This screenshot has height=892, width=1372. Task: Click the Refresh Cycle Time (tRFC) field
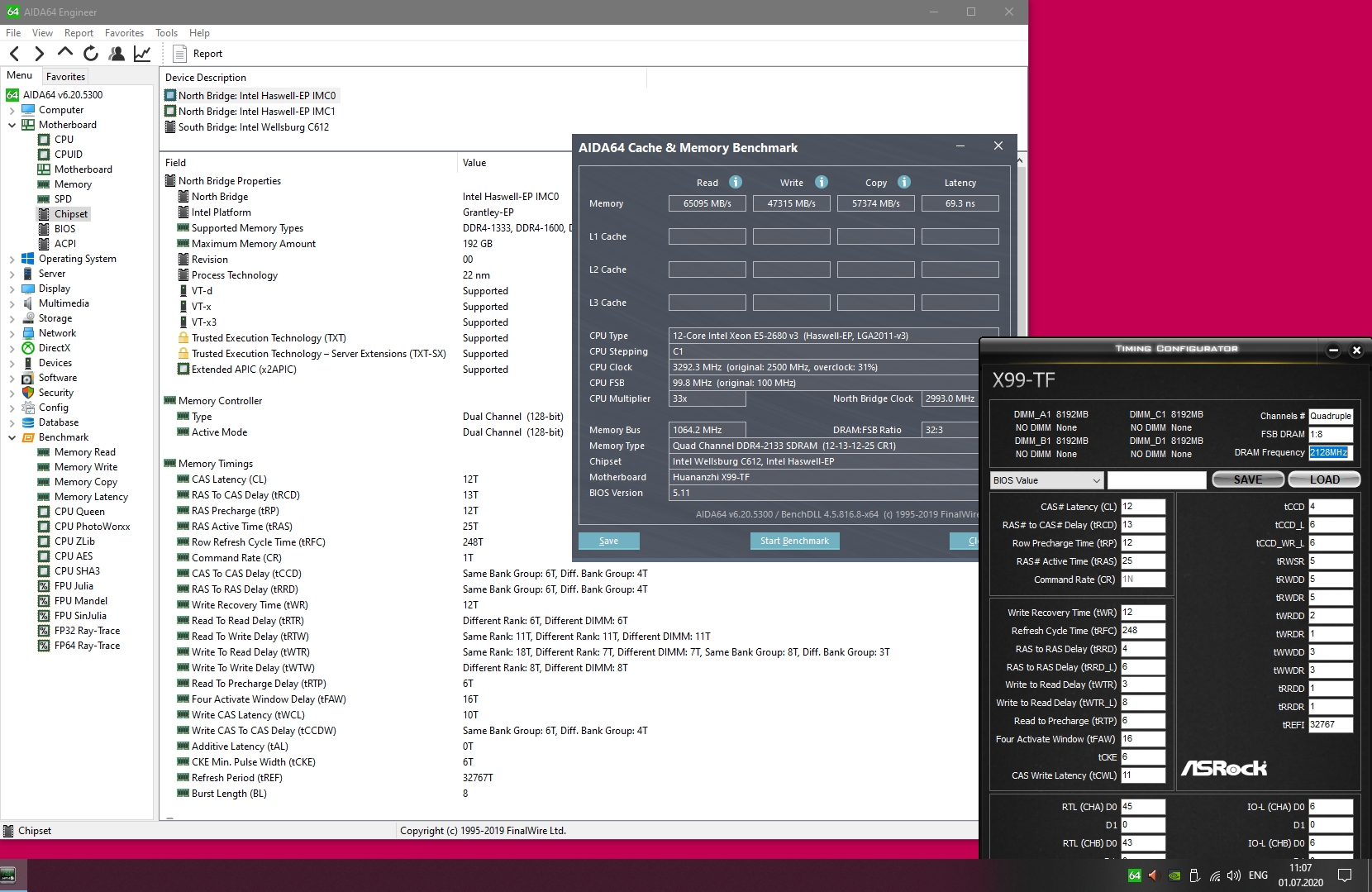click(x=1143, y=631)
